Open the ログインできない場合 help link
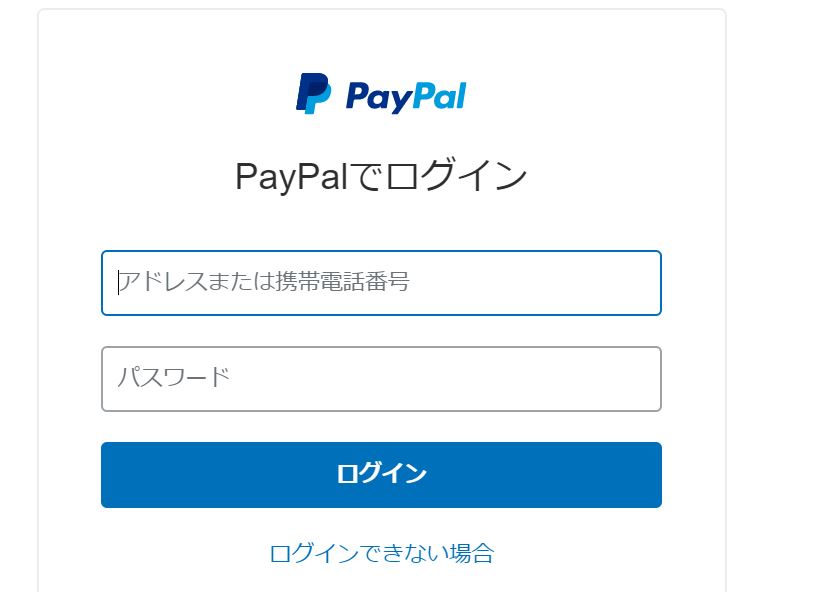This screenshot has width=820, height=592. pos(381,553)
